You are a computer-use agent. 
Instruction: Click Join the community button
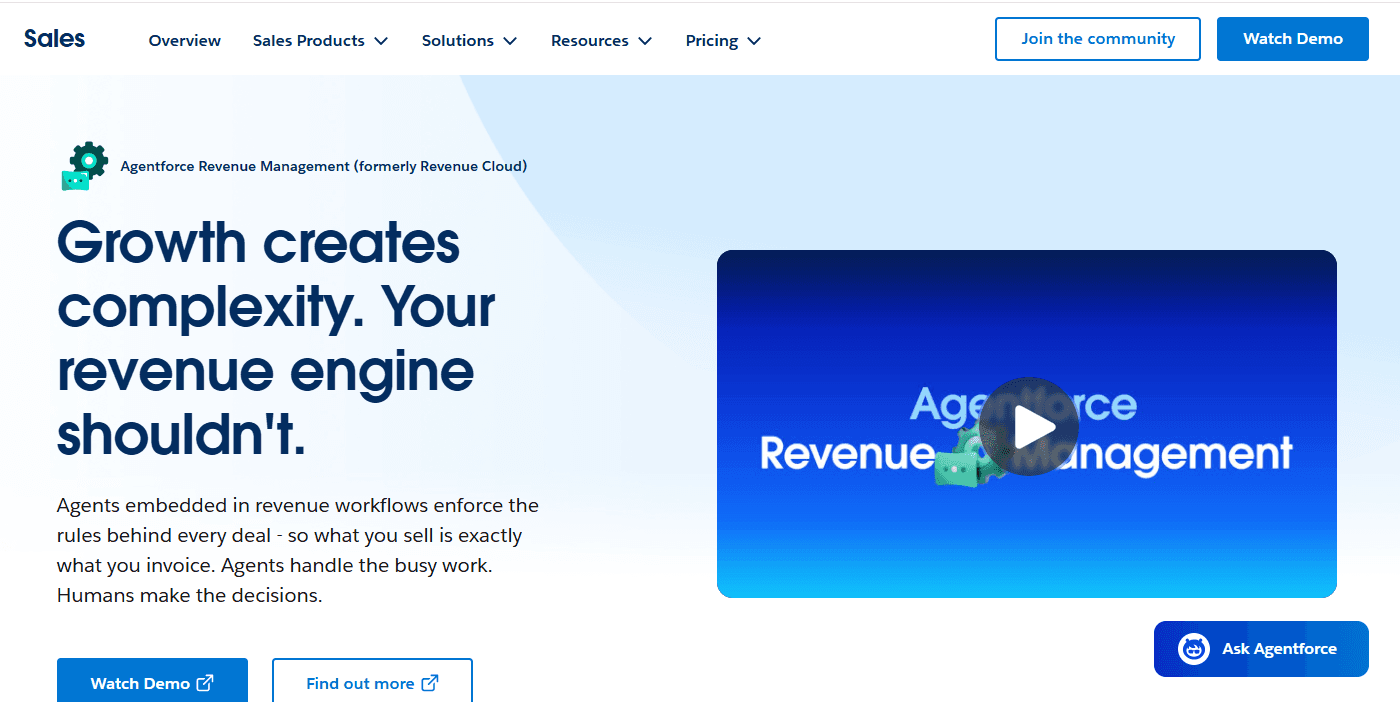(1098, 39)
